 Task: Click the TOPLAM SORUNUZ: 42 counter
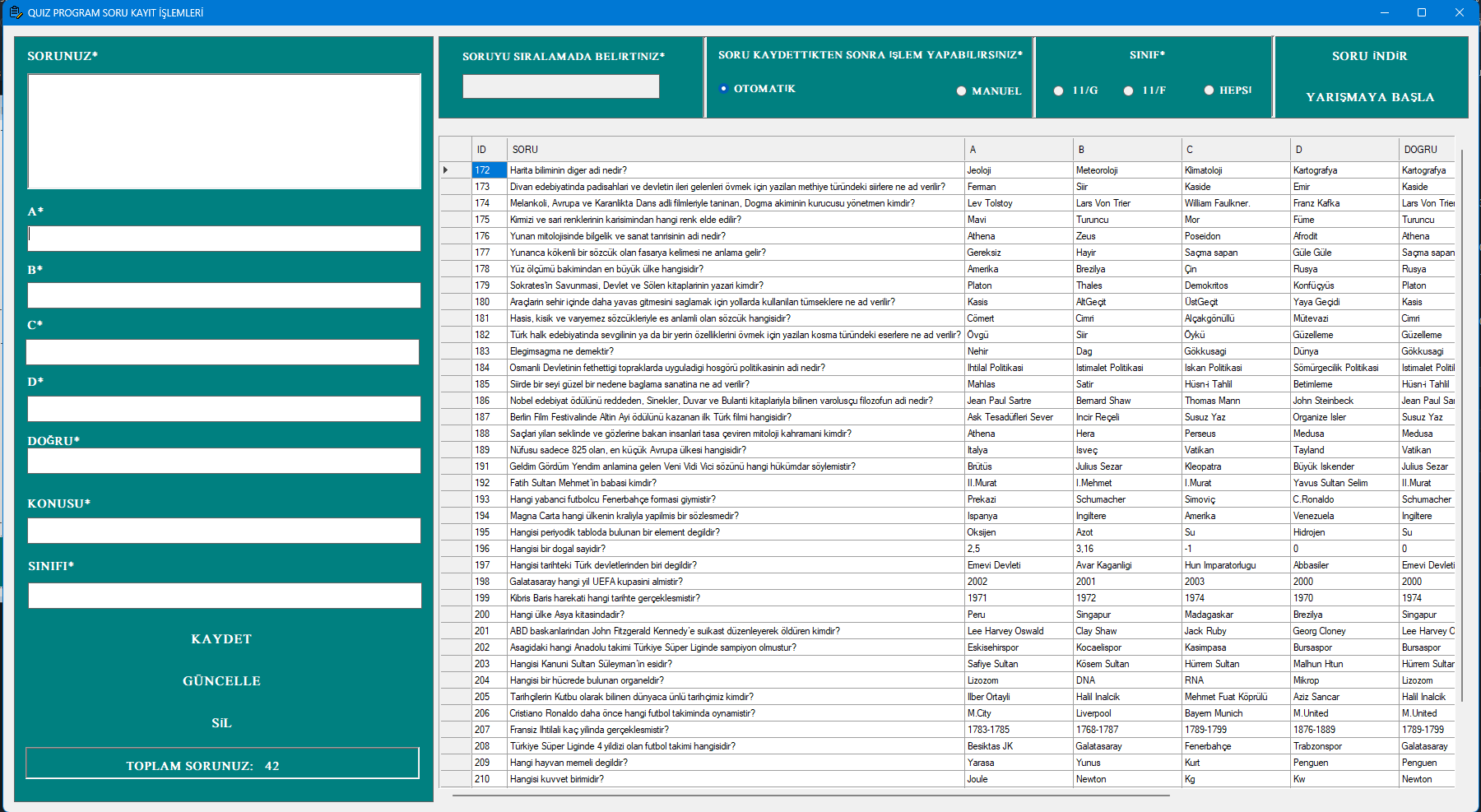[x=222, y=763]
